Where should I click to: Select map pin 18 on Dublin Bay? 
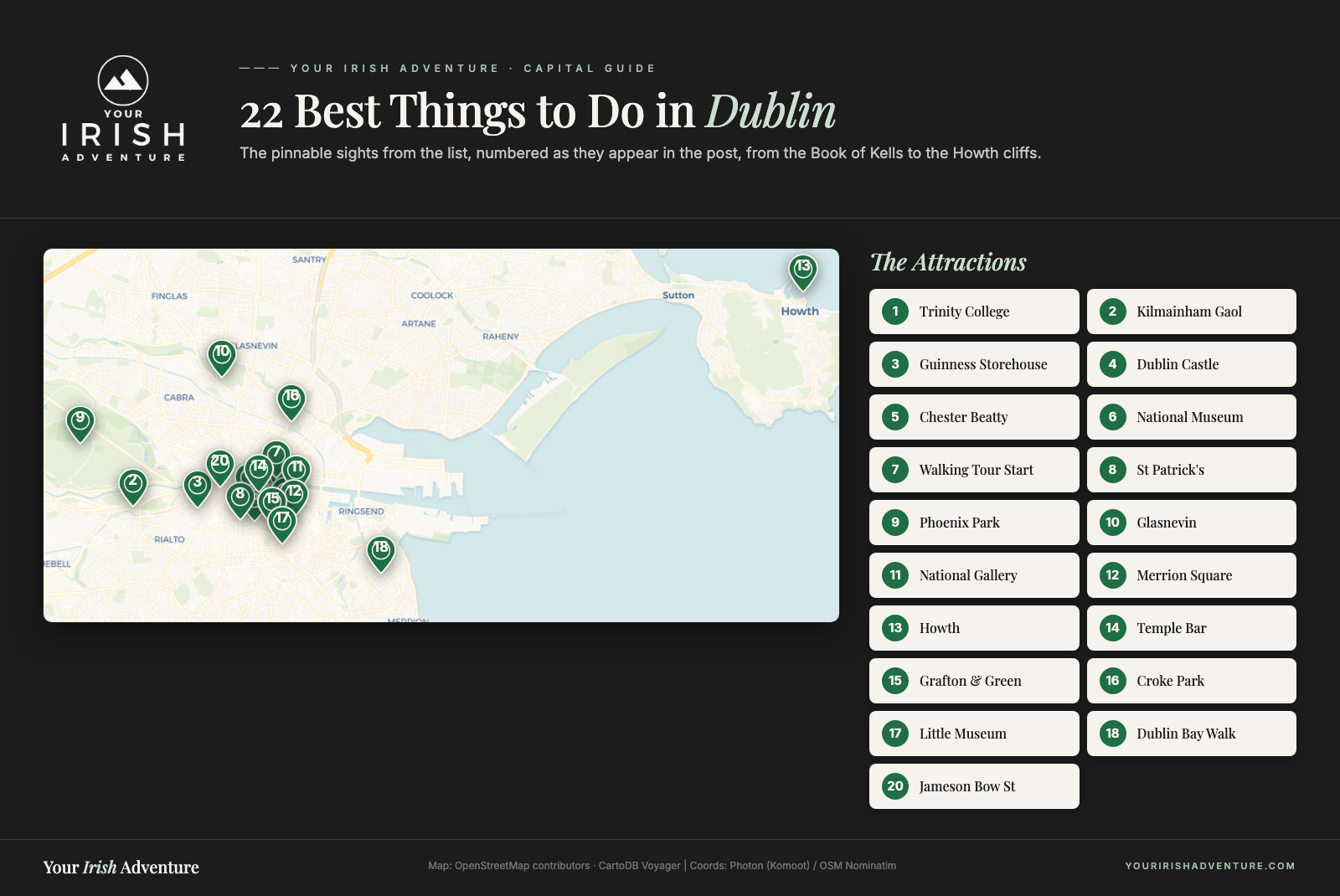(x=381, y=553)
